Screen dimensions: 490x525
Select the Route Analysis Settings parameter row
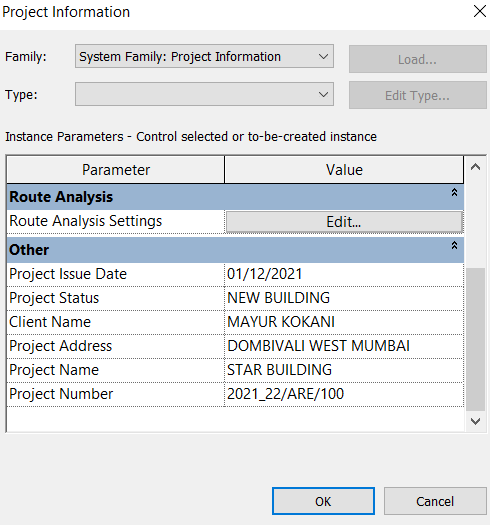pos(116,221)
